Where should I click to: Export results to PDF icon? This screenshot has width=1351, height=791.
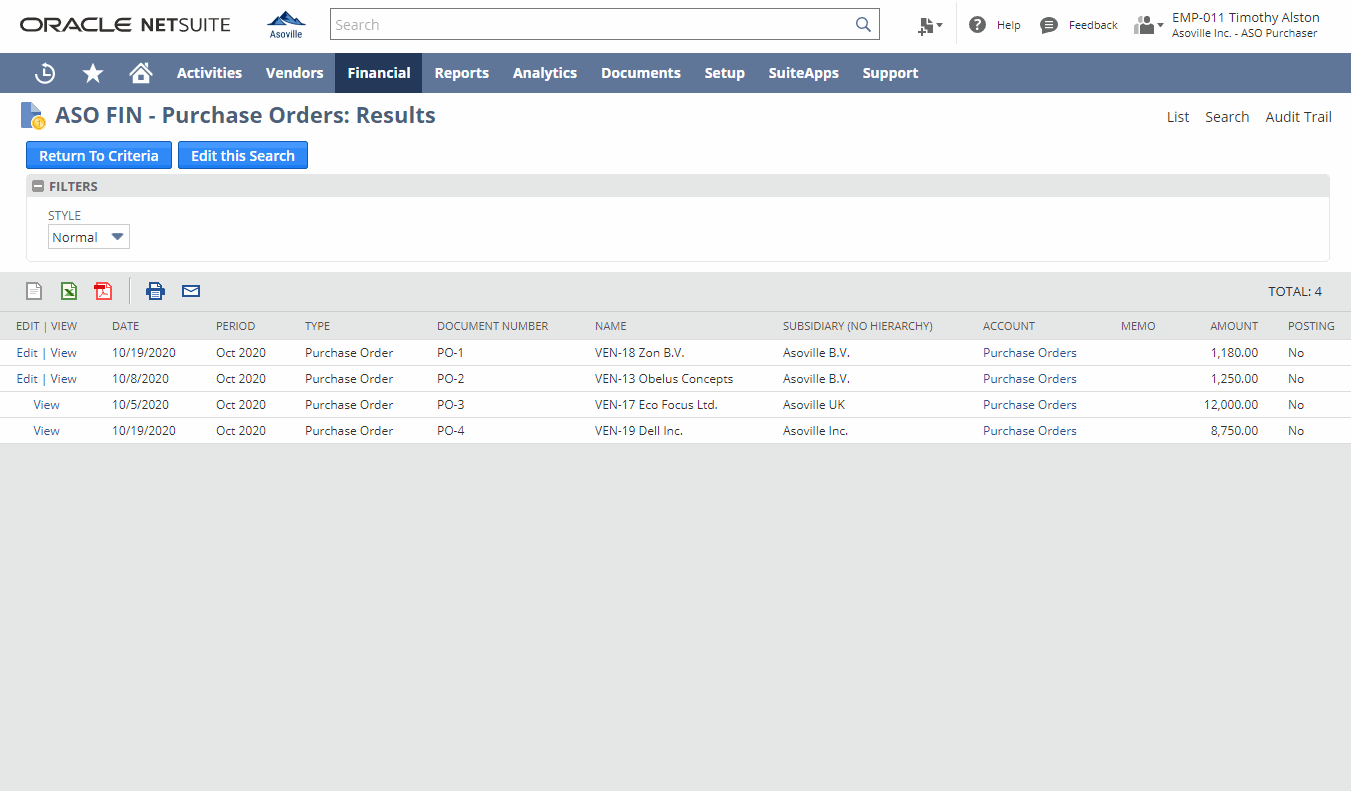click(x=103, y=291)
